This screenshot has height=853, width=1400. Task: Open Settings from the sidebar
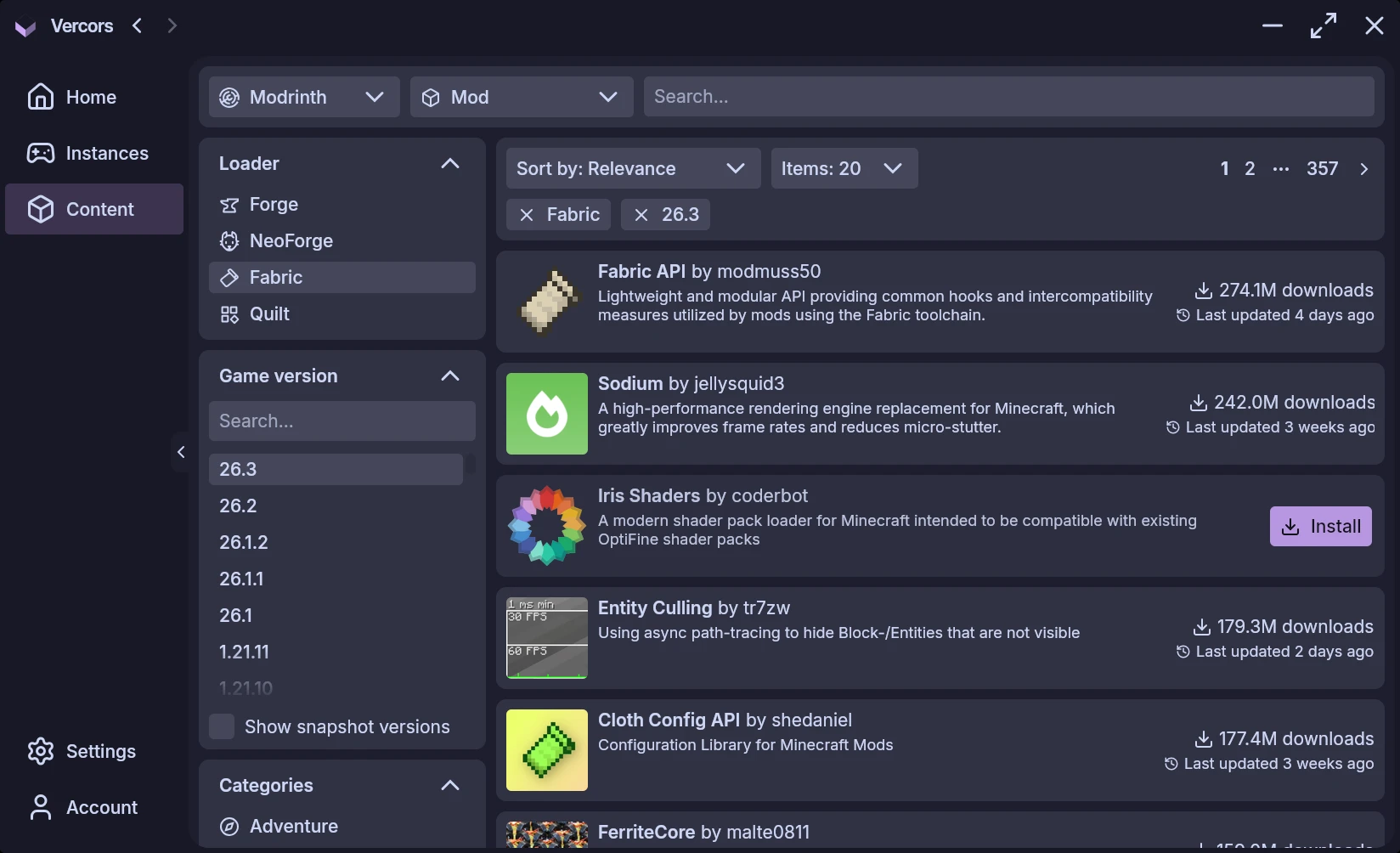click(94, 751)
